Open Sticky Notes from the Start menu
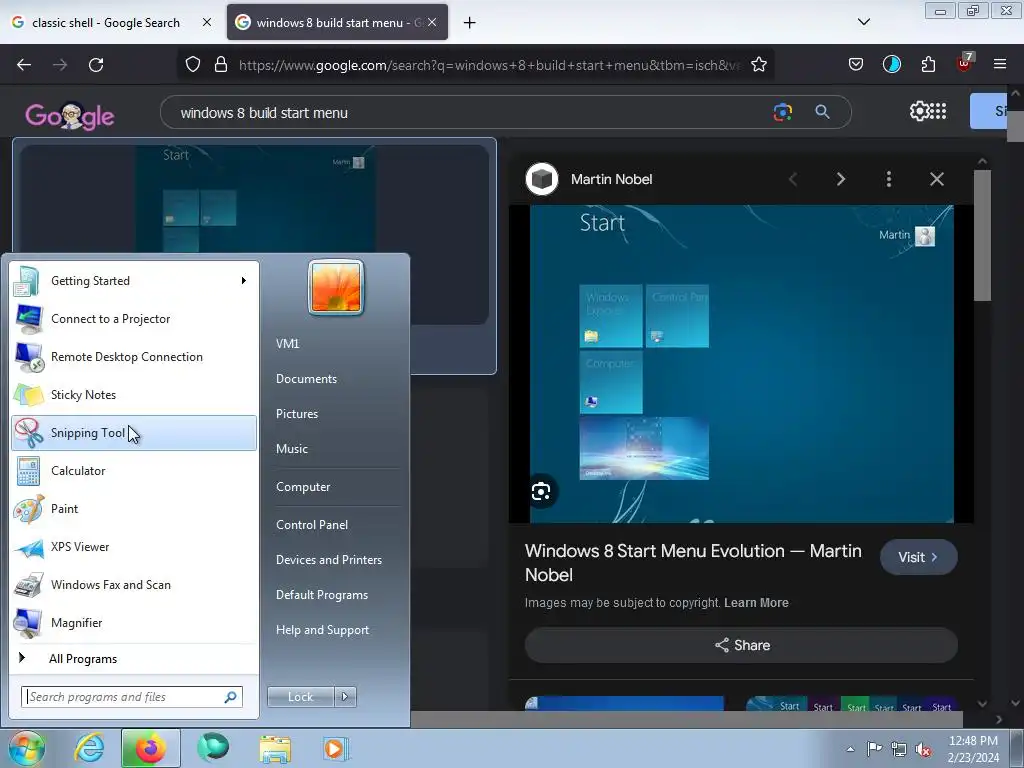1024x768 pixels. pos(134,395)
